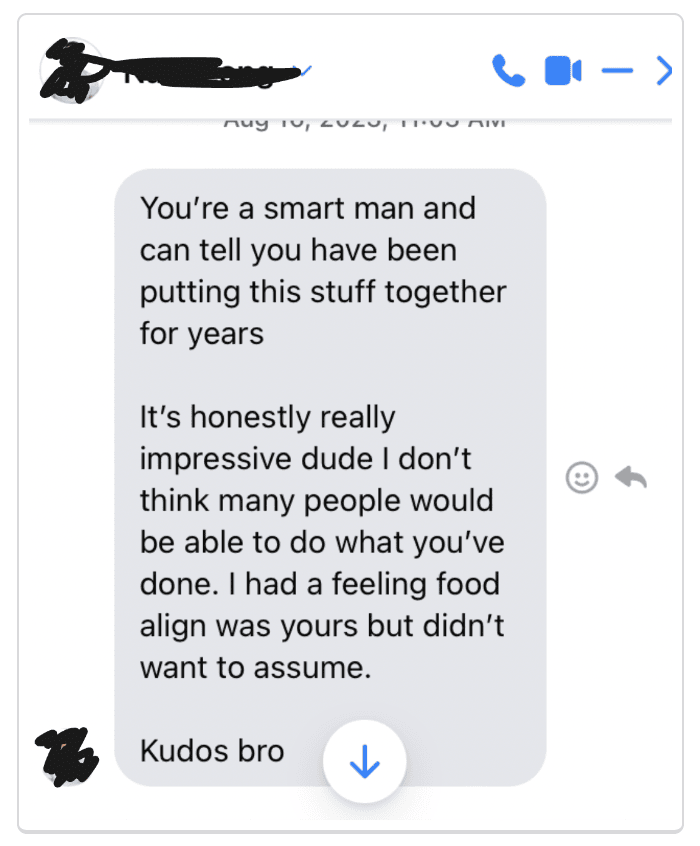This screenshot has height=846, width=700.
Task: Click the "Kudos bro" line in message
Action: [x=212, y=751]
